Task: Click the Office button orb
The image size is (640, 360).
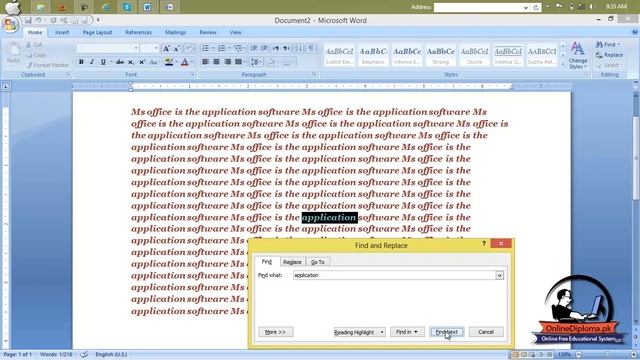Action: click(11, 24)
